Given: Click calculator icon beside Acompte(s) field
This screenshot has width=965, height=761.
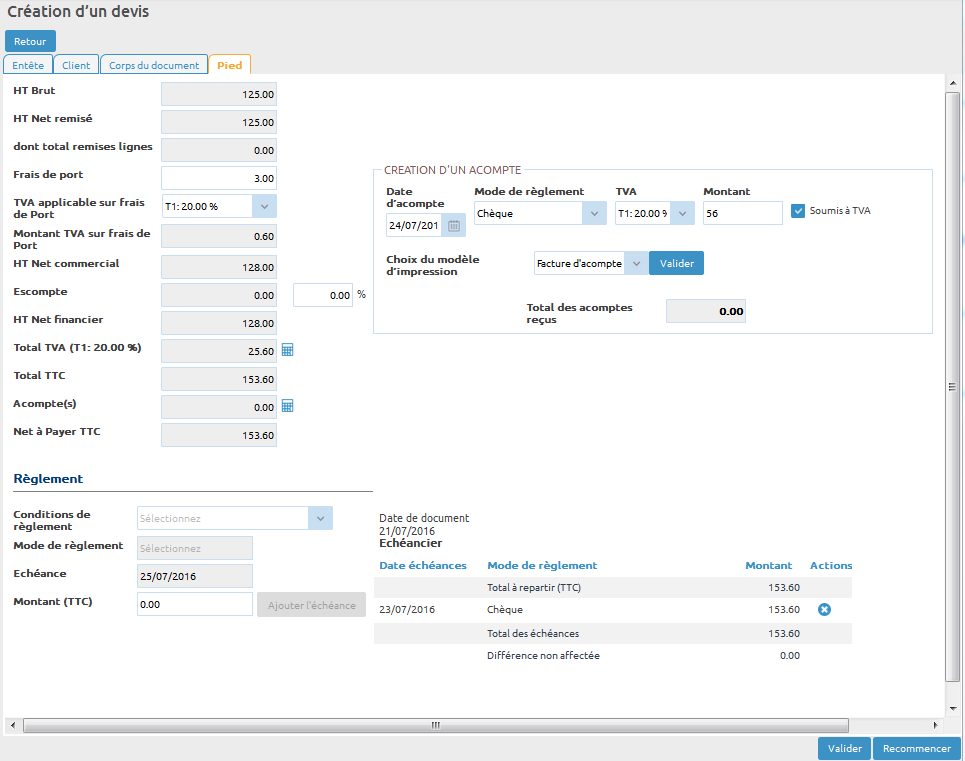Looking at the screenshot, I should pos(287,407).
